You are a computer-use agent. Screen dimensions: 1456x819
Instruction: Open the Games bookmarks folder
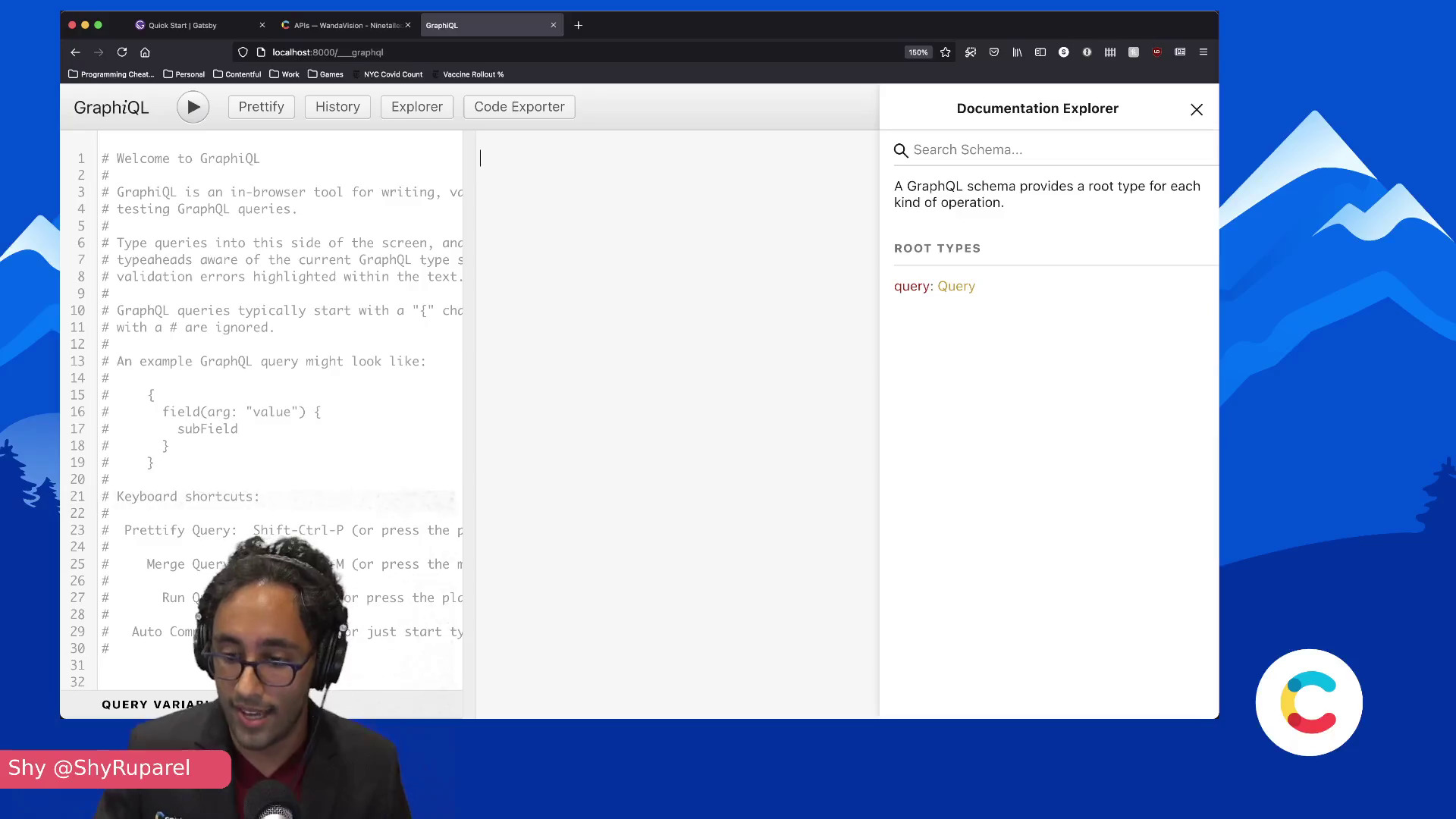(325, 74)
